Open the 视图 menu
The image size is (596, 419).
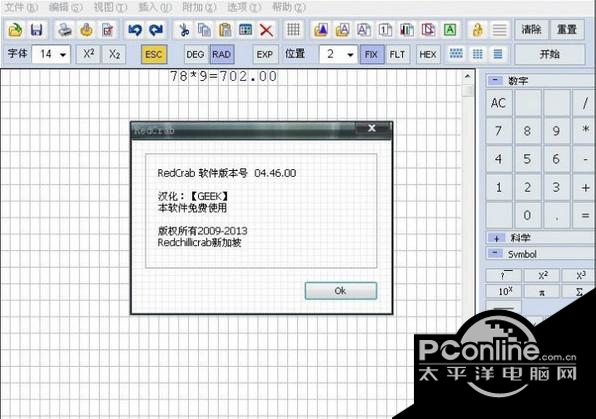click(x=110, y=7)
